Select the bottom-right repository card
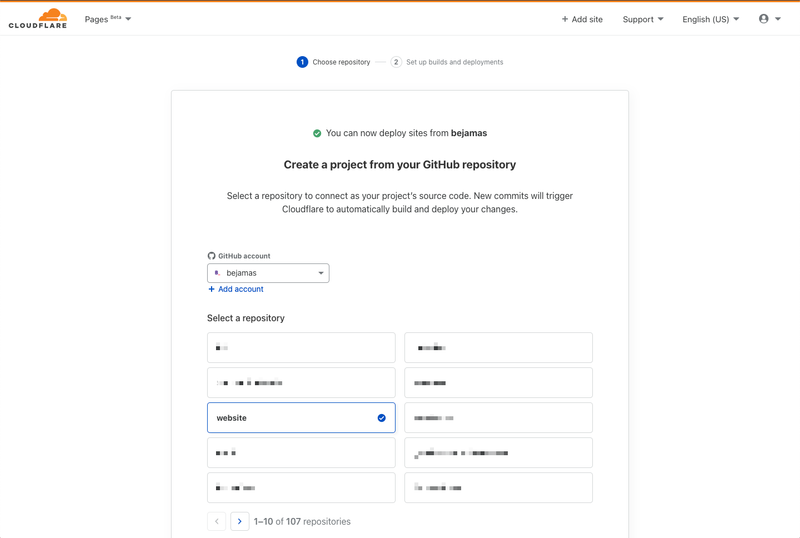Image resolution: width=800 pixels, height=538 pixels. click(498, 487)
